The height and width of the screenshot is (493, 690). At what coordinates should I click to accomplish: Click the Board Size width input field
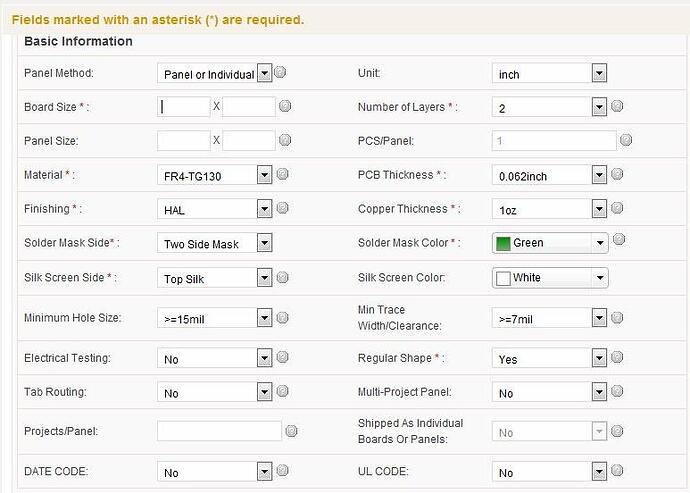(184, 107)
